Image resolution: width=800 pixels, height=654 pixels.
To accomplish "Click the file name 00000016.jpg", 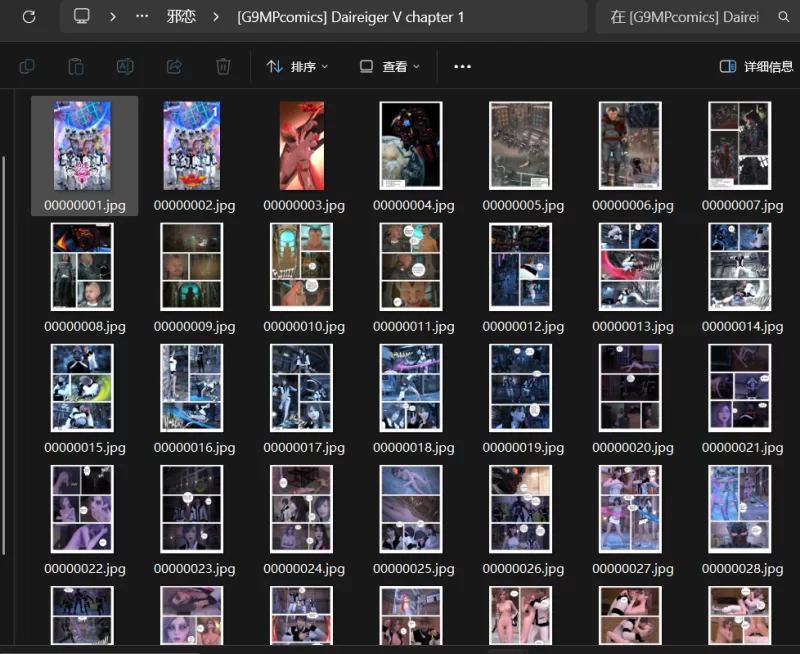I will point(194,447).
